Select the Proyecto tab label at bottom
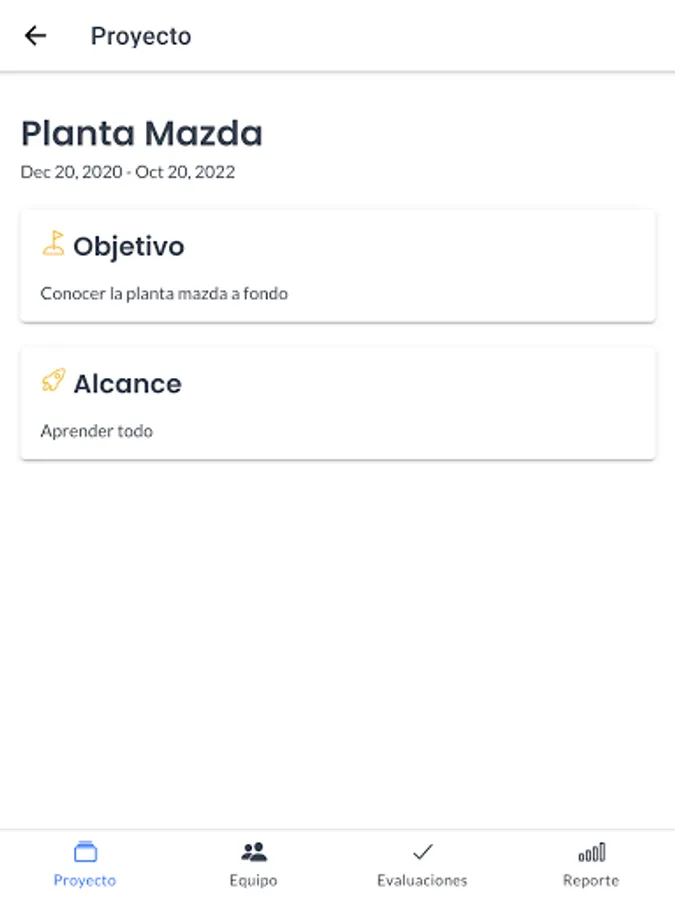This screenshot has width=675, height=900. click(x=85, y=881)
